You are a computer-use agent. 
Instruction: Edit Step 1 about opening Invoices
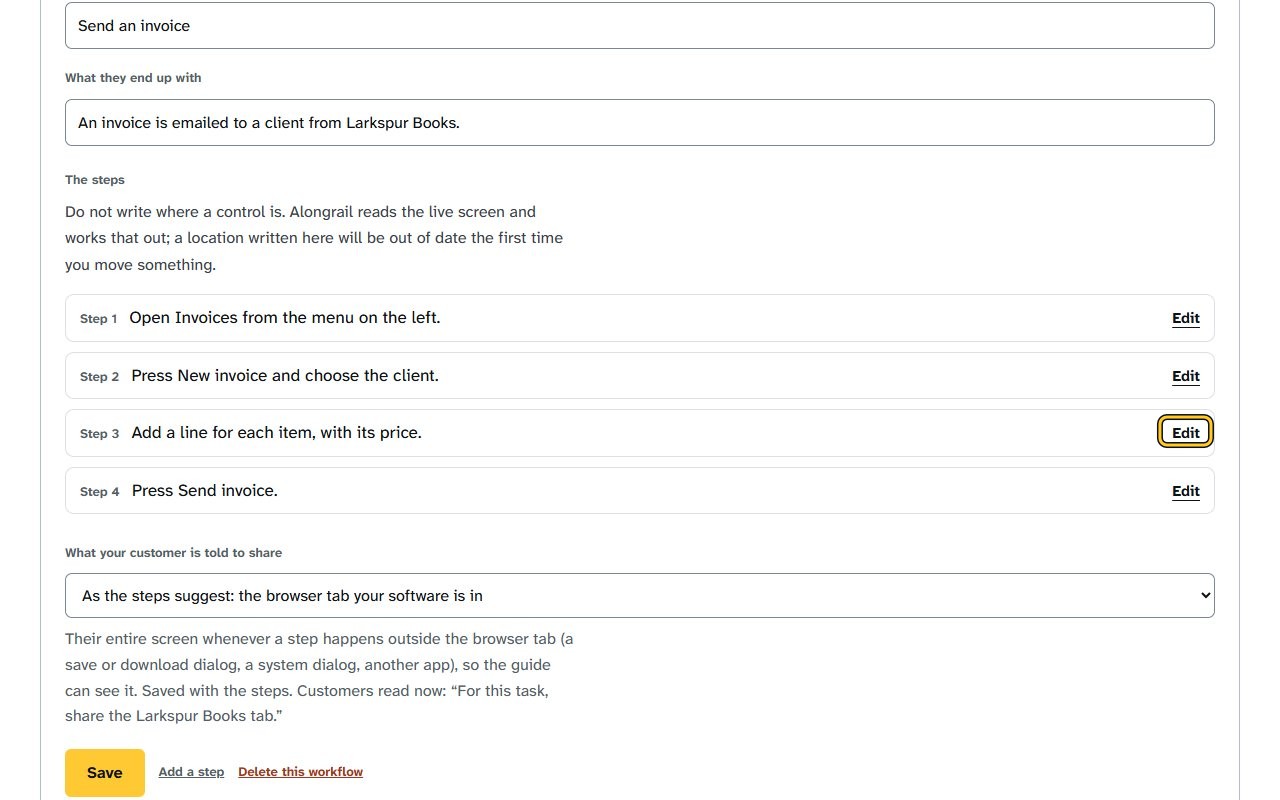click(x=1185, y=318)
